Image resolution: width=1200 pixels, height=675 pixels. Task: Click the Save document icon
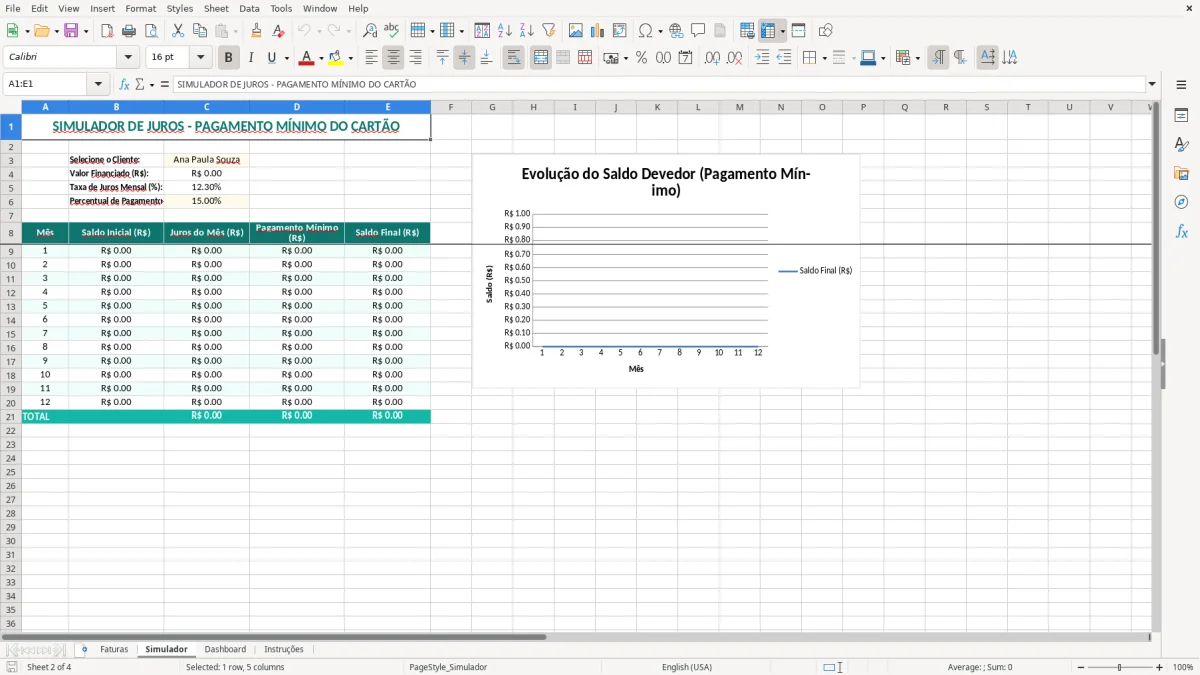pos(71,31)
